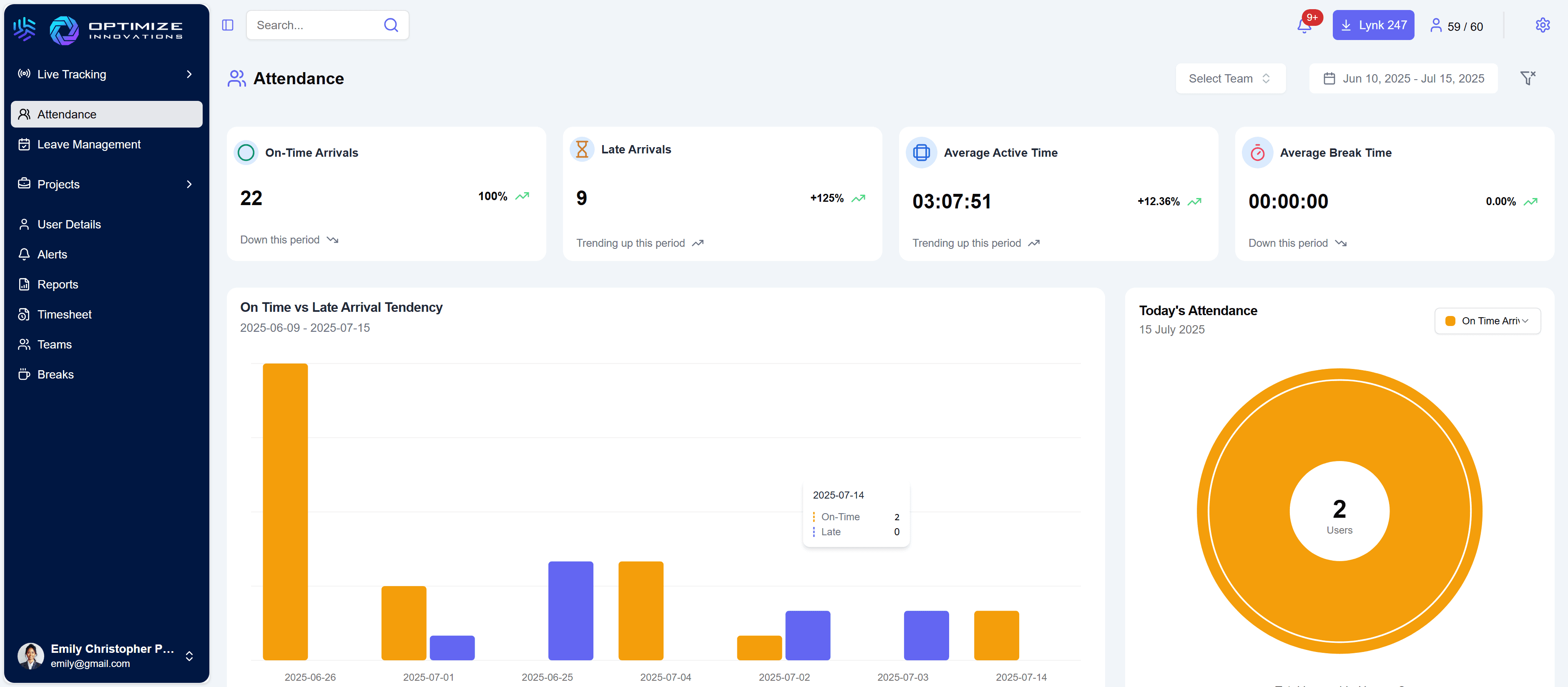1568x687 pixels.
Task: Click the Average Active Time icon
Action: (x=921, y=153)
